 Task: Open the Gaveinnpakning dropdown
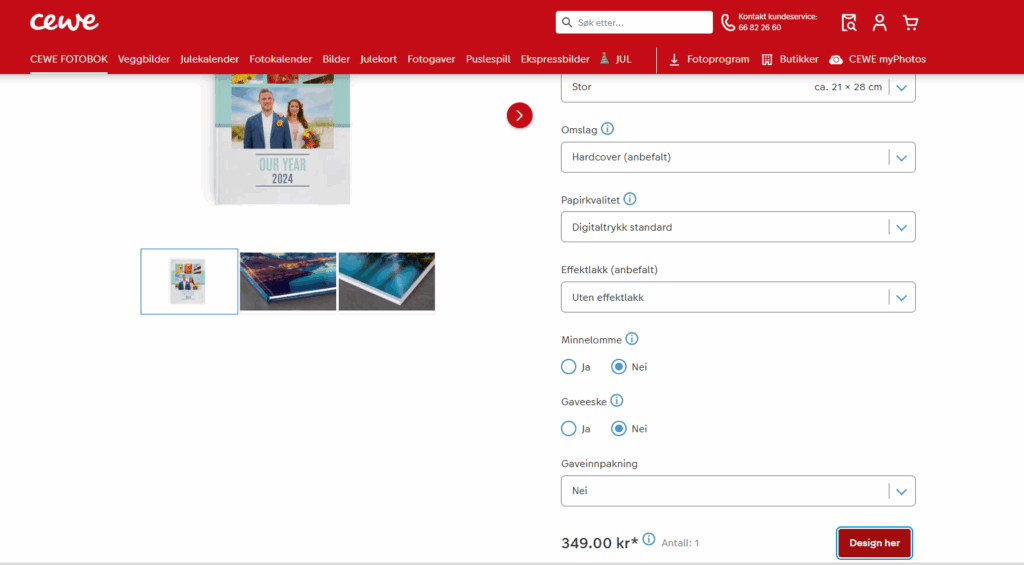[x=738, y=491]
